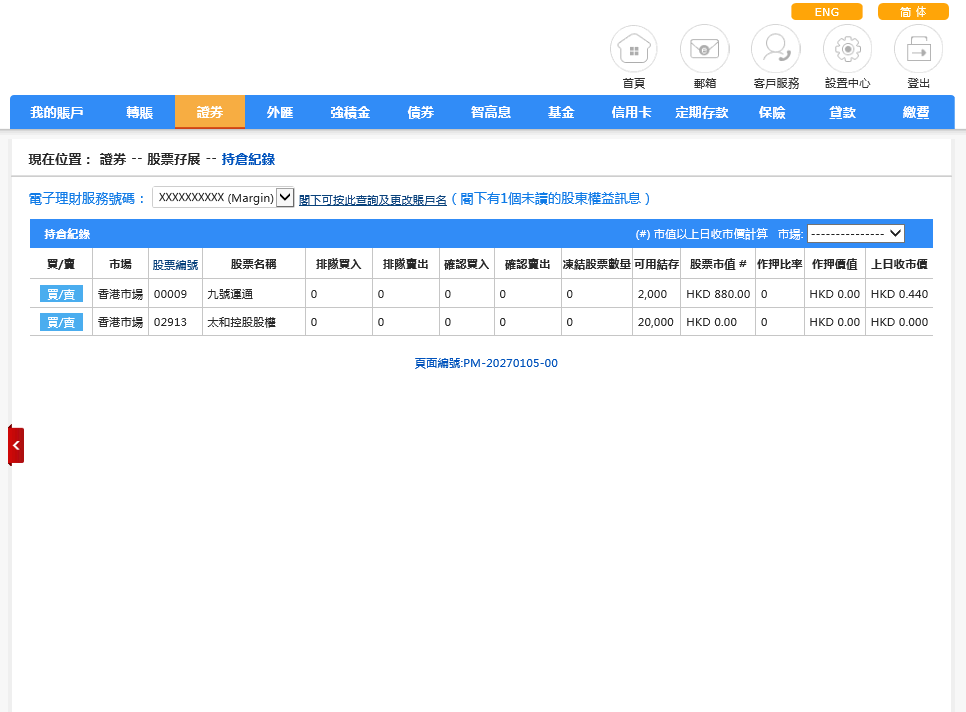Switch to Simplified Chinese (简体)
966x712 pixels.
[912, 12]
